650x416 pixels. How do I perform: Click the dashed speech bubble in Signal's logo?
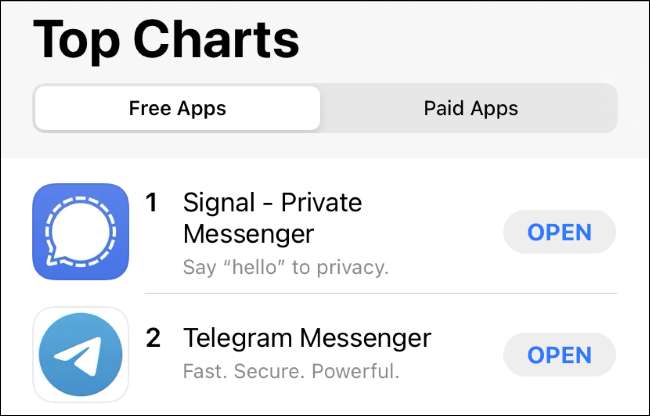coord(80,230)
